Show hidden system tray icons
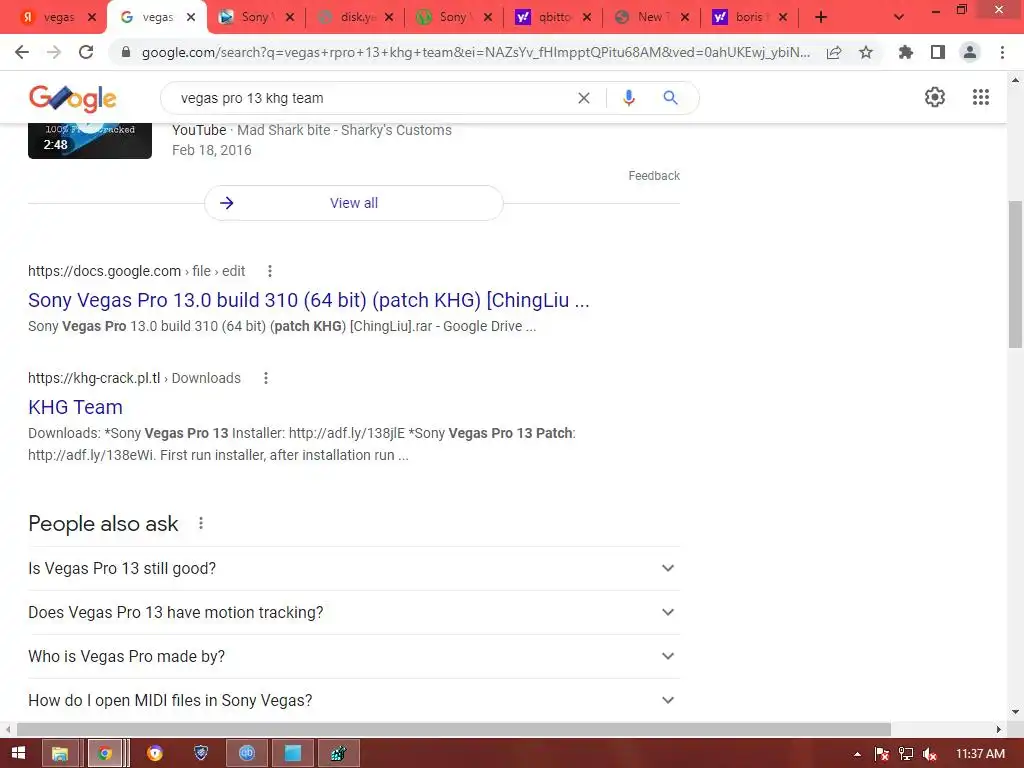1024x768 pixels. click(857, 754)
